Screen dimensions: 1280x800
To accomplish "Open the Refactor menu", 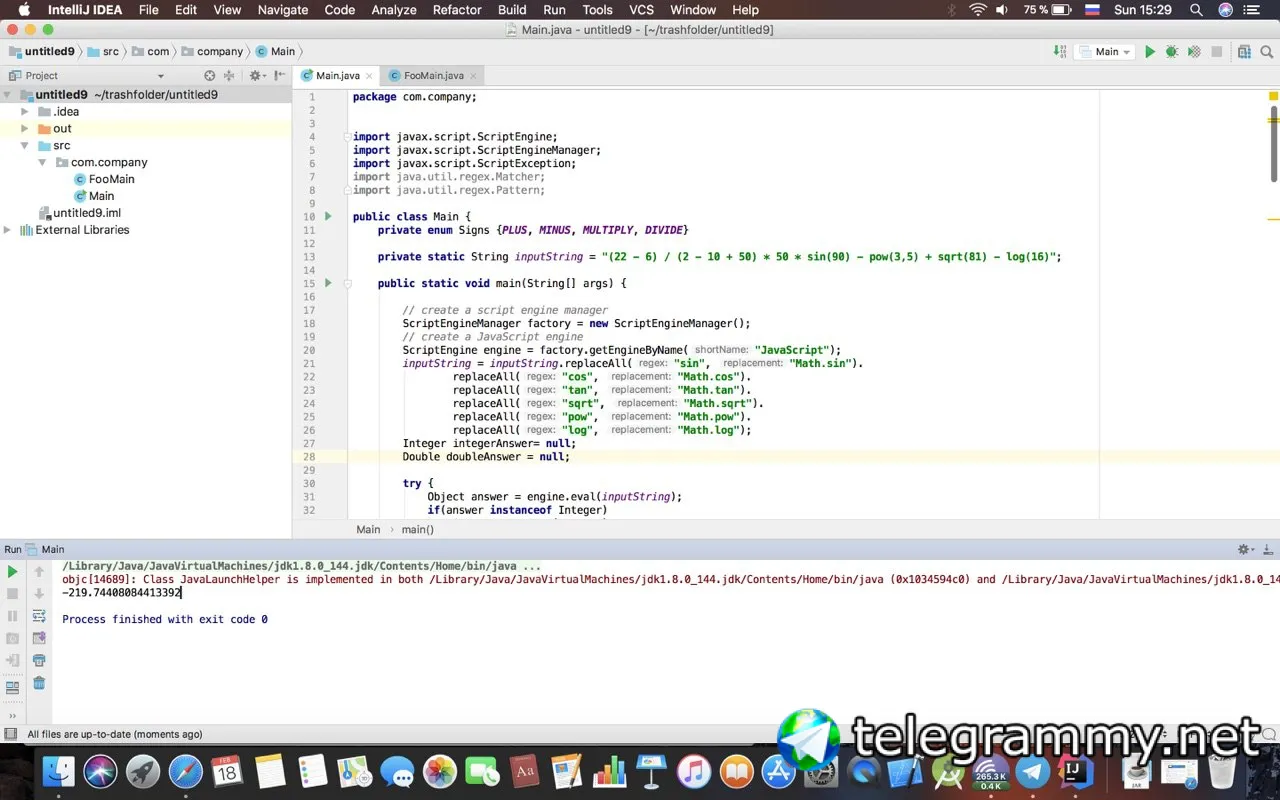I will click(x=457, y=10).
